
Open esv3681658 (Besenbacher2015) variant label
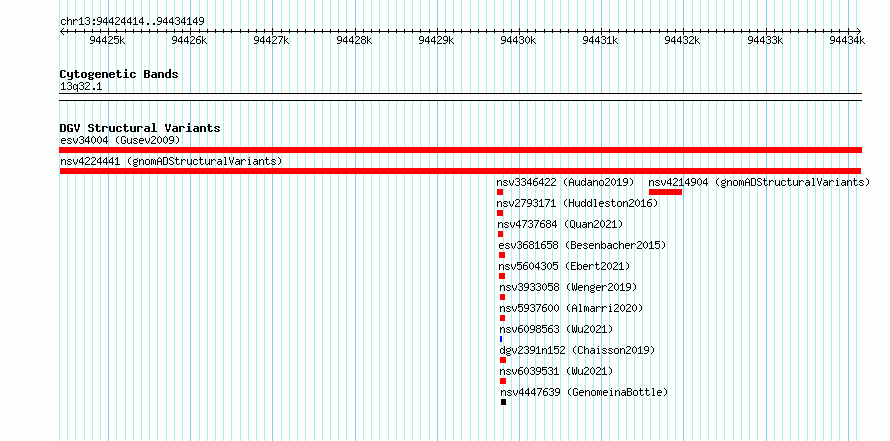[582, 245]
